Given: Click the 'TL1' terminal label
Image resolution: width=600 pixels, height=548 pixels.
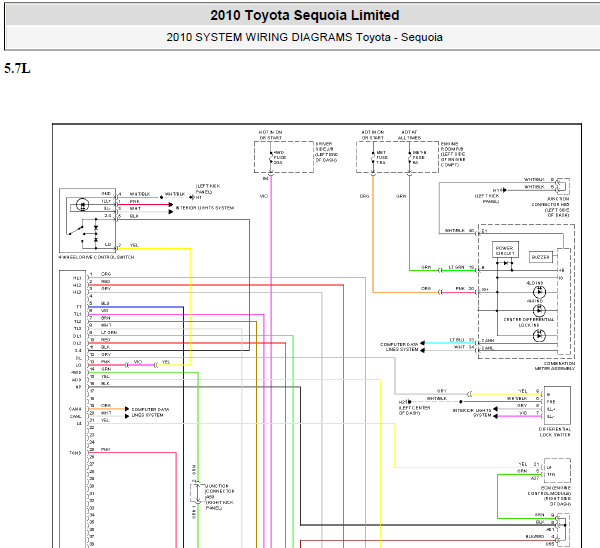Looking at the screenshot, I should point(78,314).
